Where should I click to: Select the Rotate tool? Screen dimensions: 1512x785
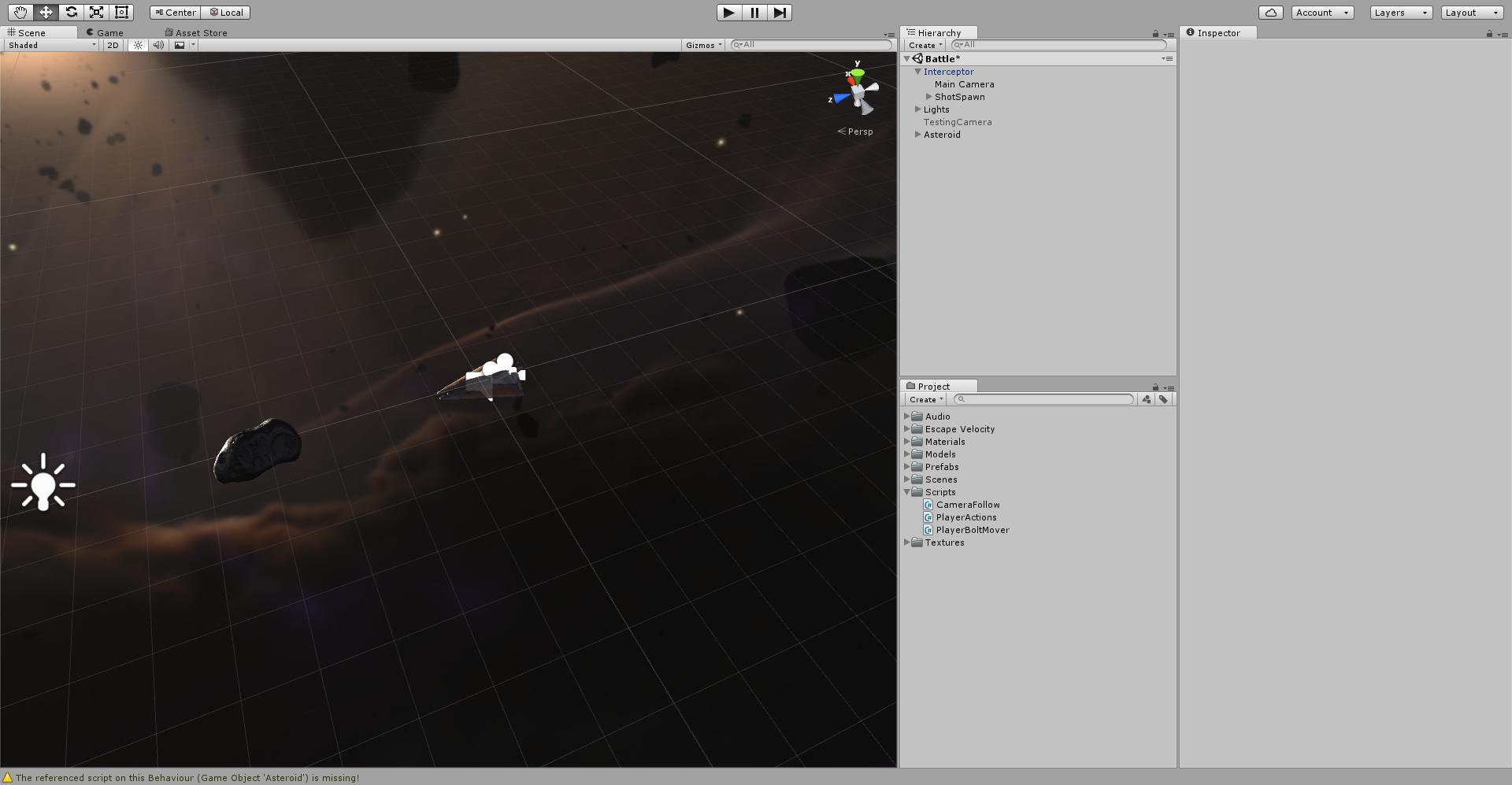point(71,12)
